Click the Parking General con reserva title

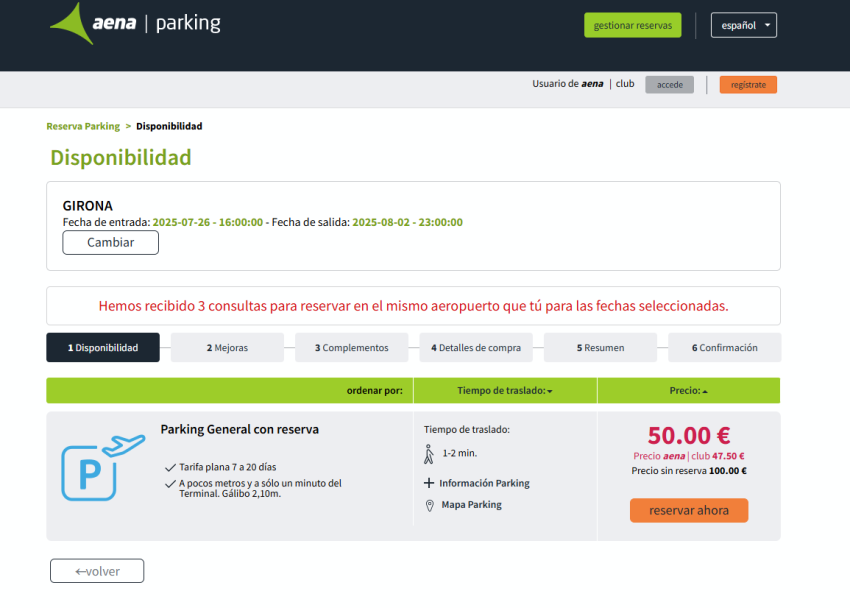[240, 429]
